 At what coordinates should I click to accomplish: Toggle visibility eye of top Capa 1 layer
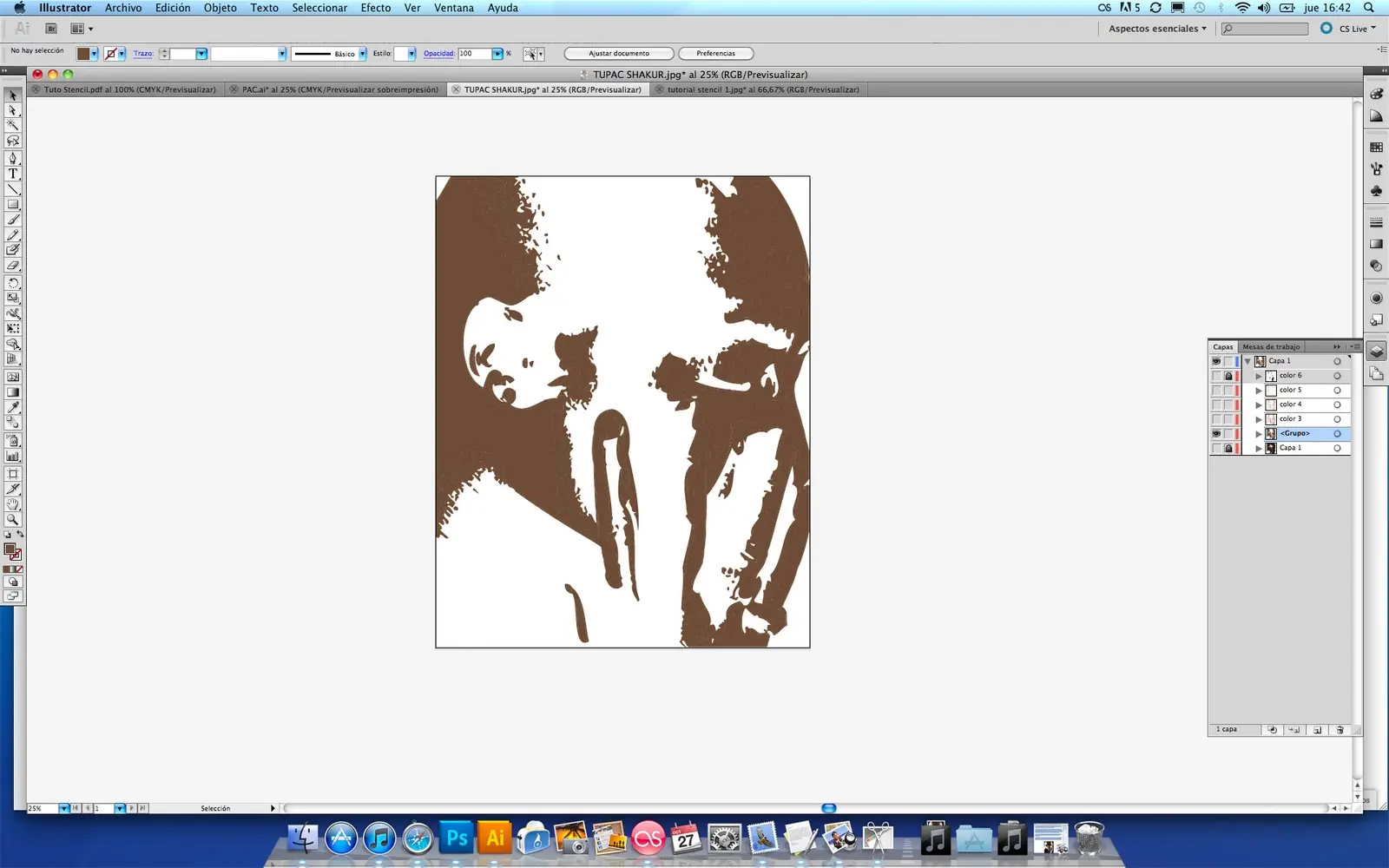pos(1216,361)
